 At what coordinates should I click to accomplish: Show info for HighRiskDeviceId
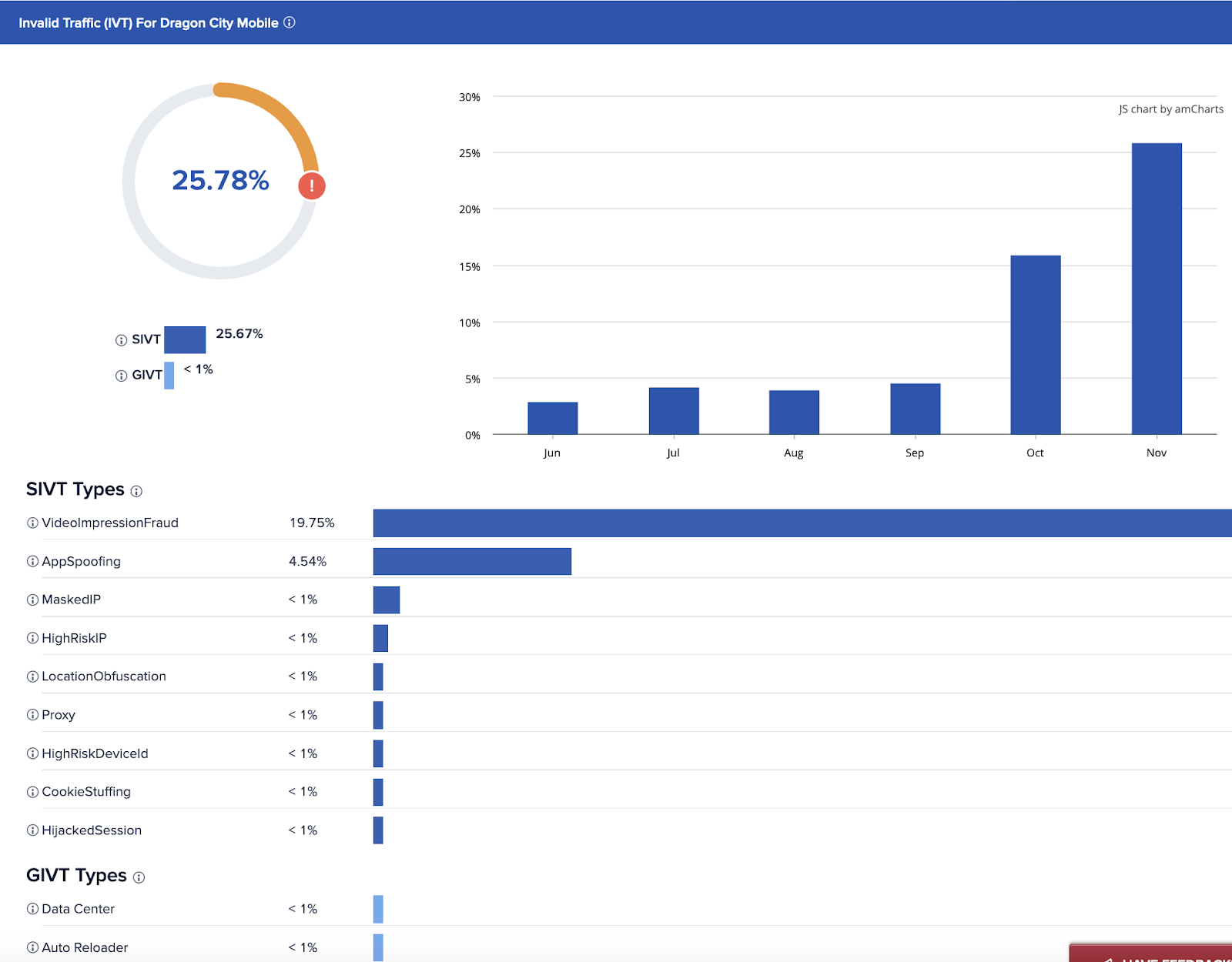(32, 753)
